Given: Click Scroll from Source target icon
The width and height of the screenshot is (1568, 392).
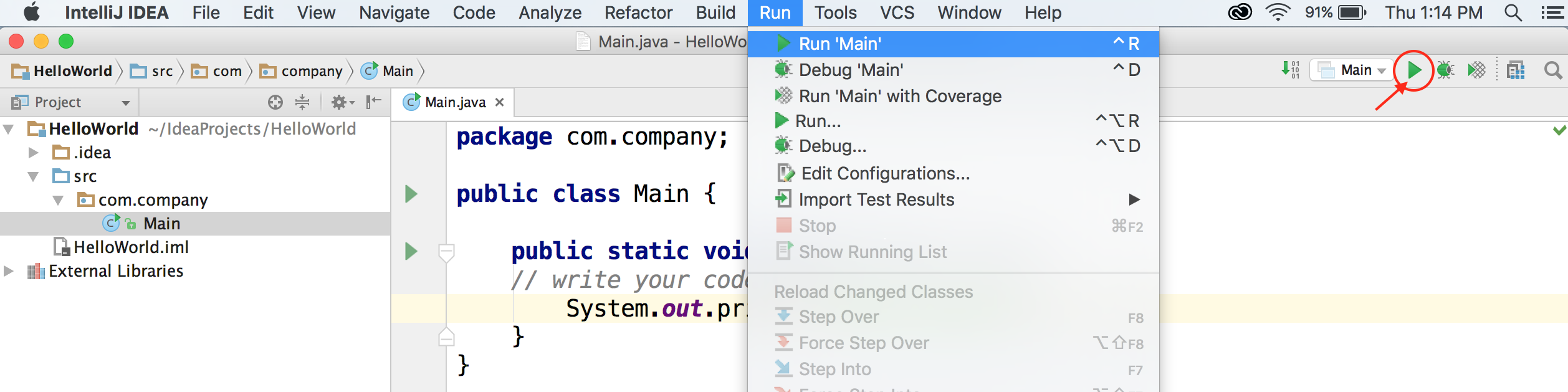Looking at the screenshot, I should point(275,102).
